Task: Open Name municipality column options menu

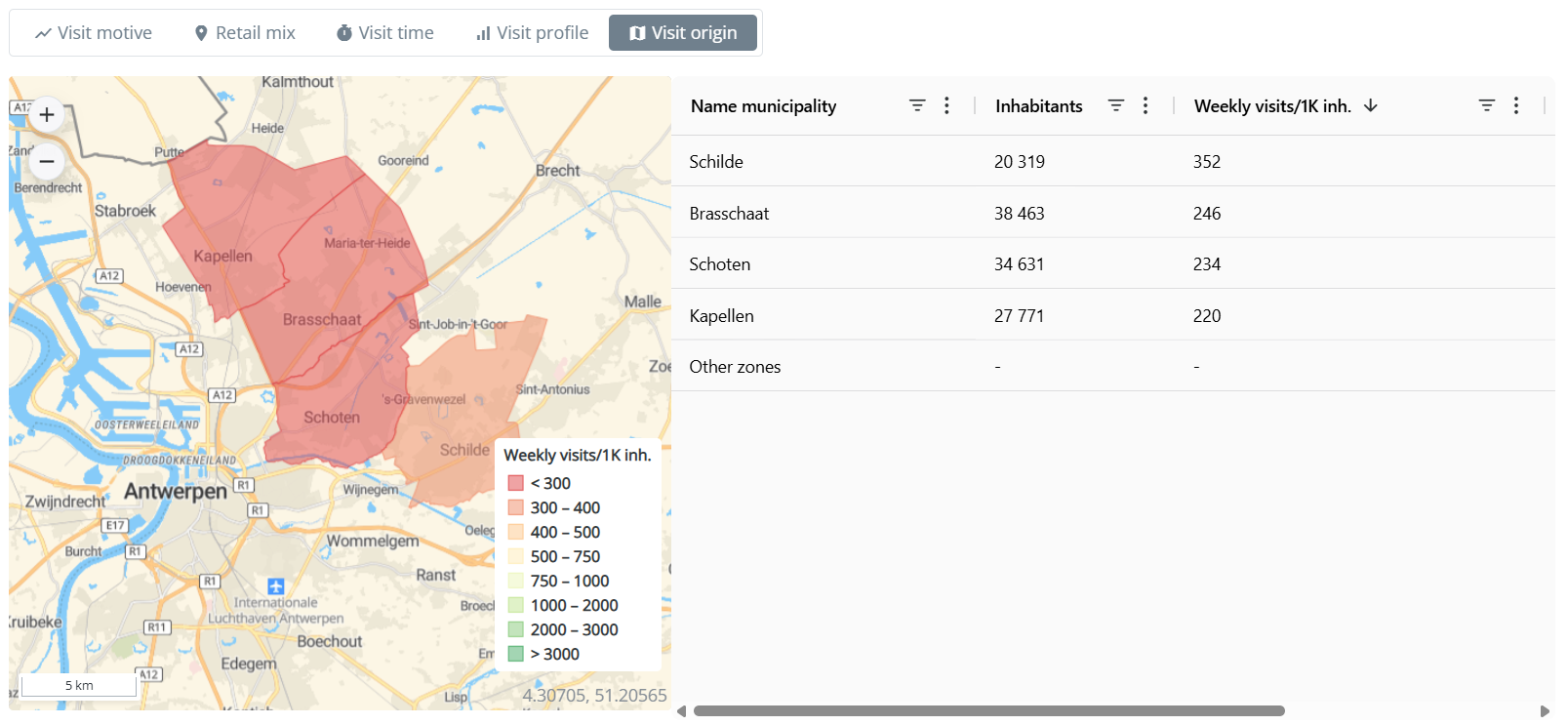Action: [946, 105]
